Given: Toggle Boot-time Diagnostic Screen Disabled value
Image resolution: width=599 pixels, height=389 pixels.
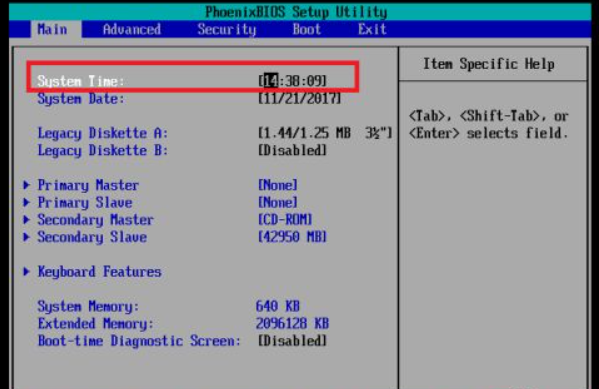Looking at the screenshot, I should [x=293, y=340].
